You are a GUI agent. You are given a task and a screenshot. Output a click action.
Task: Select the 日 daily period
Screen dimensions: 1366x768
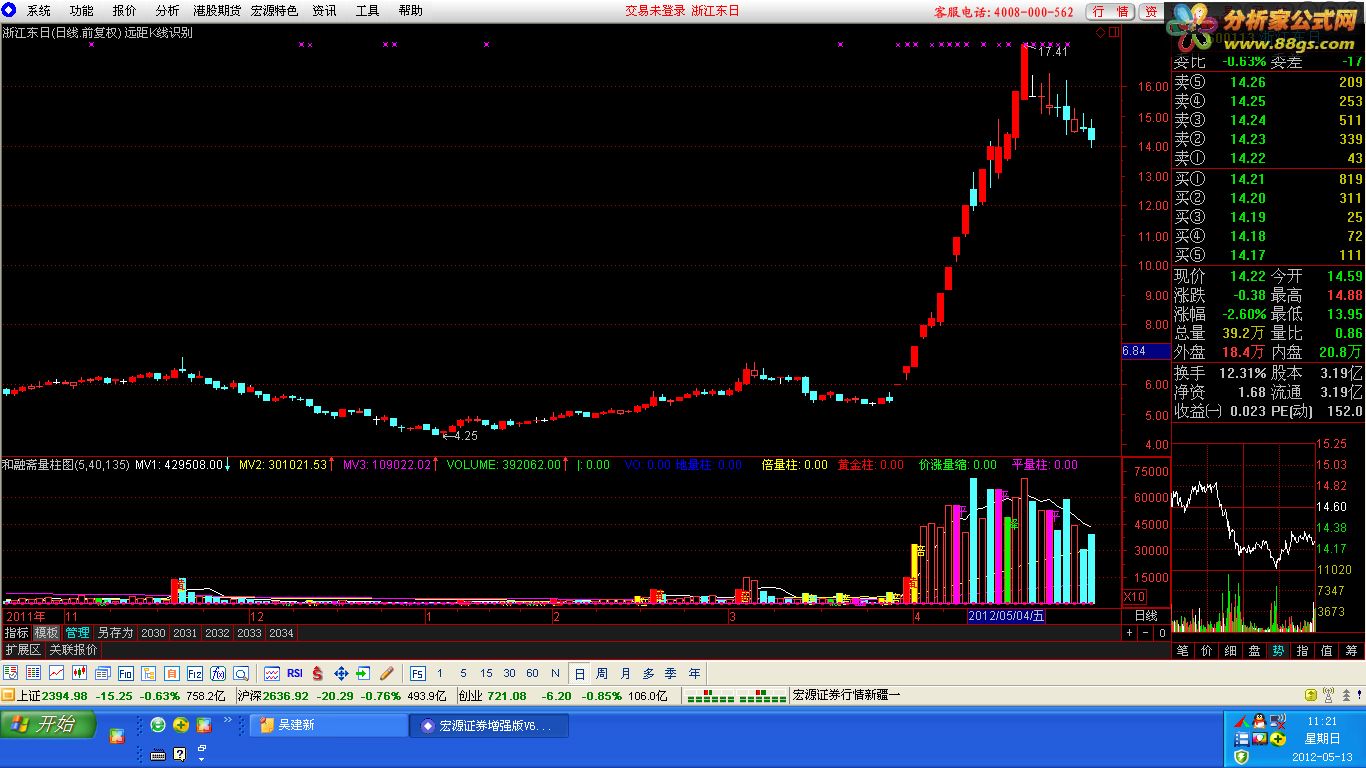click(579, 673)
